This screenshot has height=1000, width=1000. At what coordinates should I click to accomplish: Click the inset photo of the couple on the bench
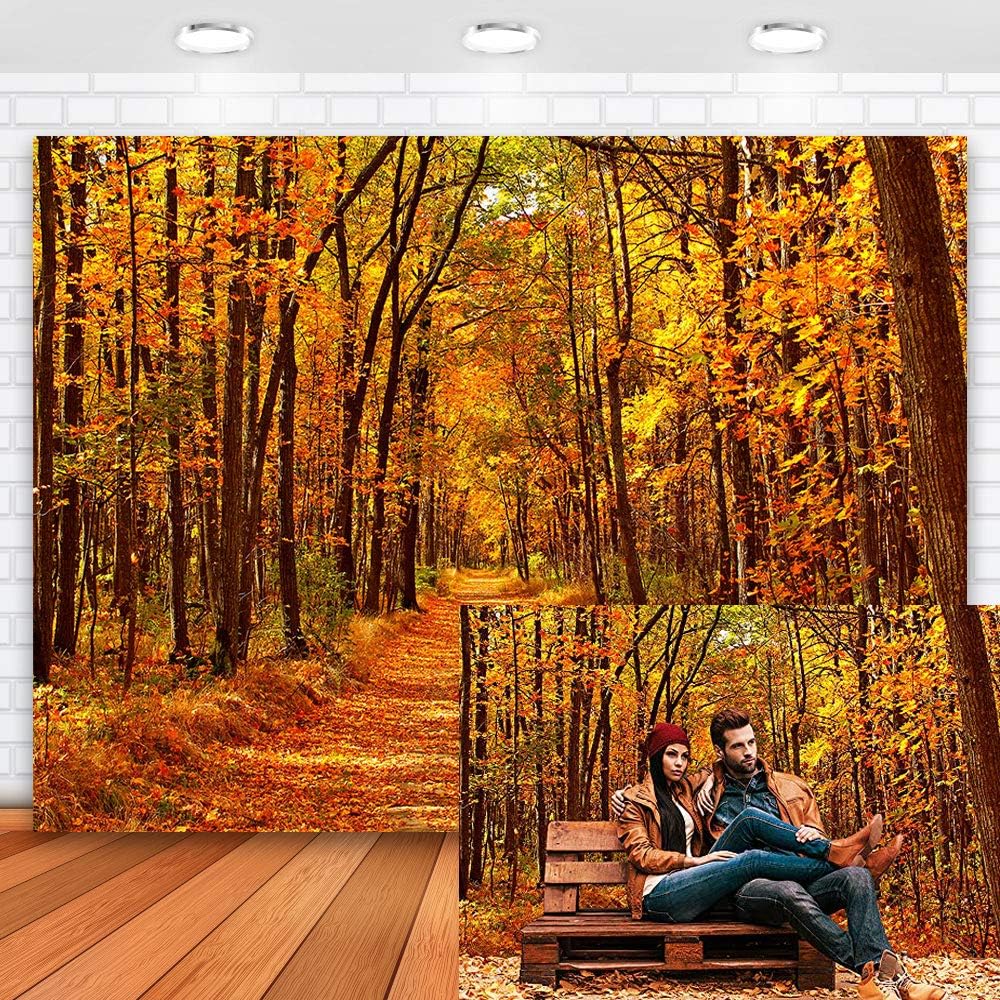[730, 802]
